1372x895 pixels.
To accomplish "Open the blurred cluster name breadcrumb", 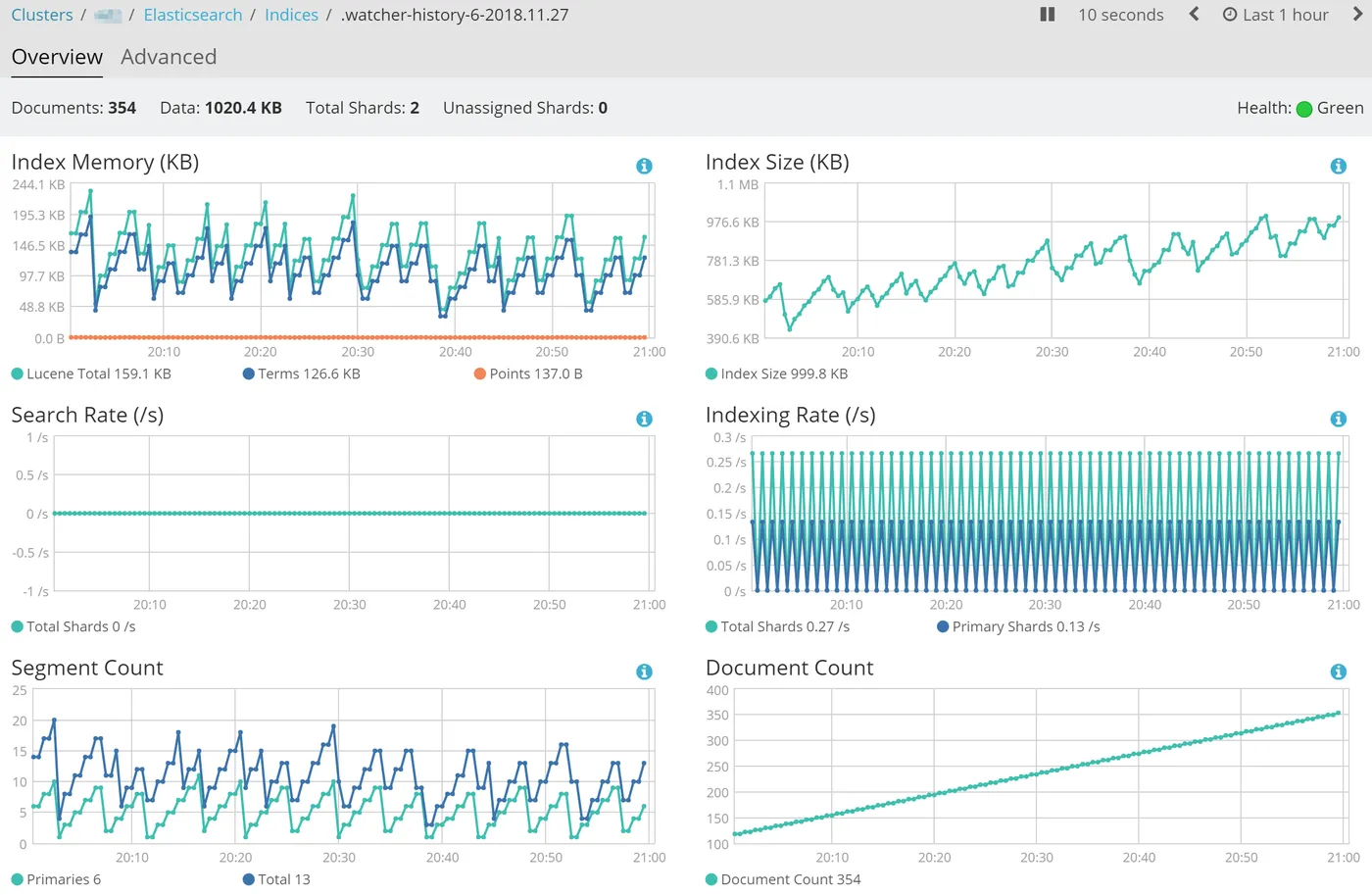I will tap(108, 16).
